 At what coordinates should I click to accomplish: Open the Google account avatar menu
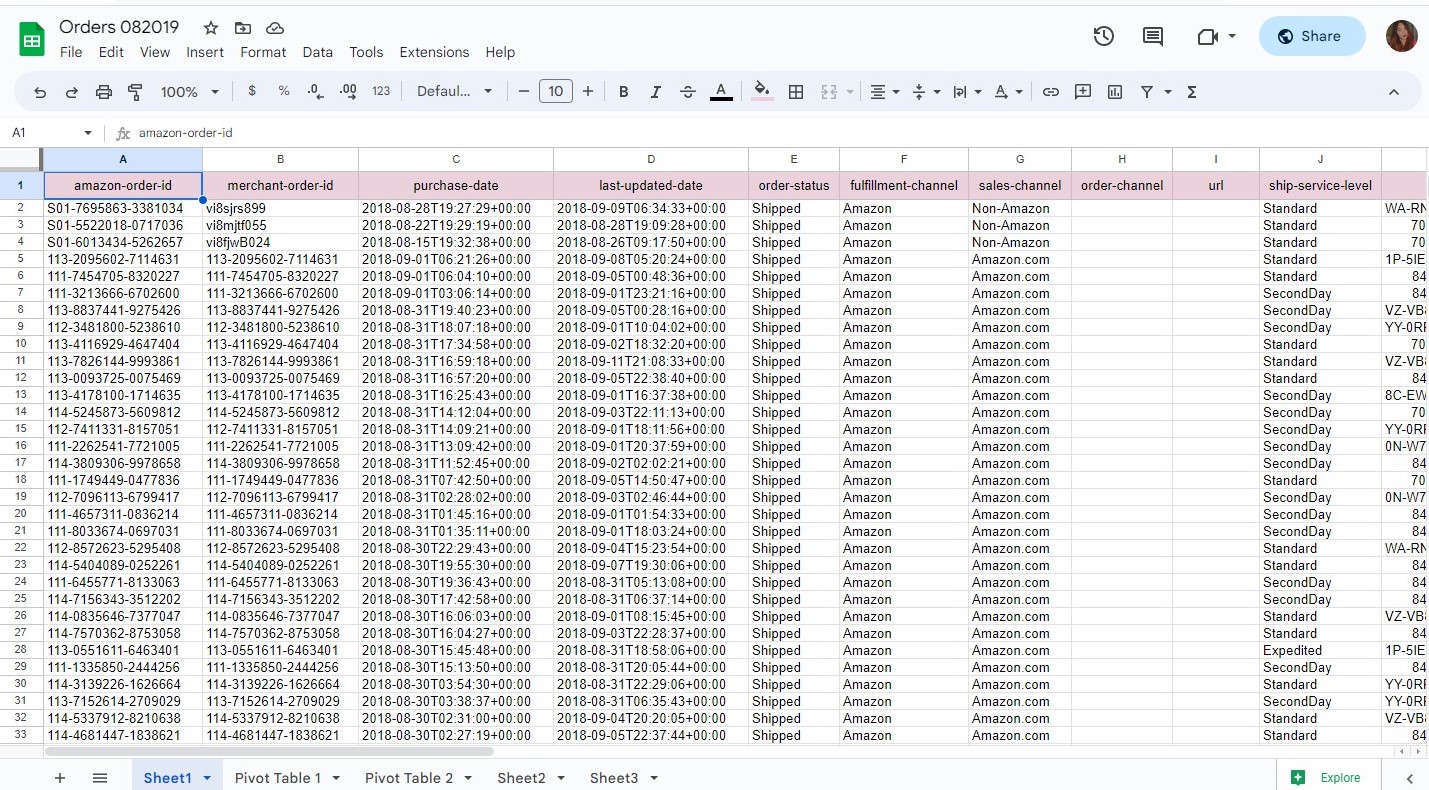click(x=1401, y=37)
